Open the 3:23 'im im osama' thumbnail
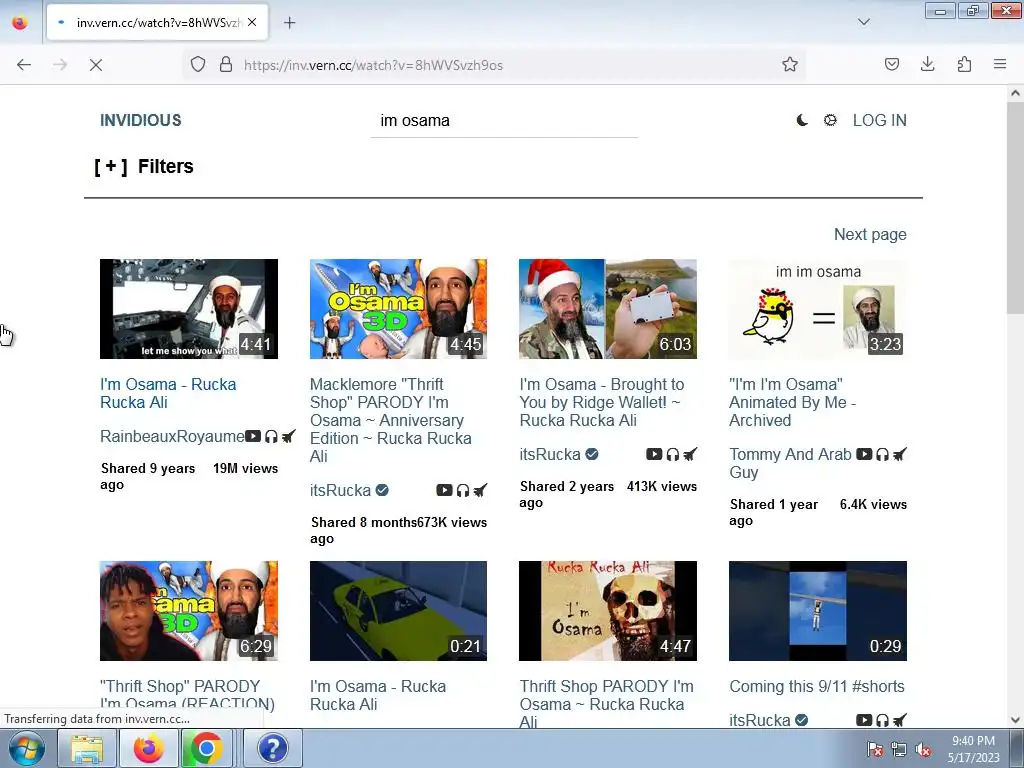1024x768 pixels. pos(818,309)
